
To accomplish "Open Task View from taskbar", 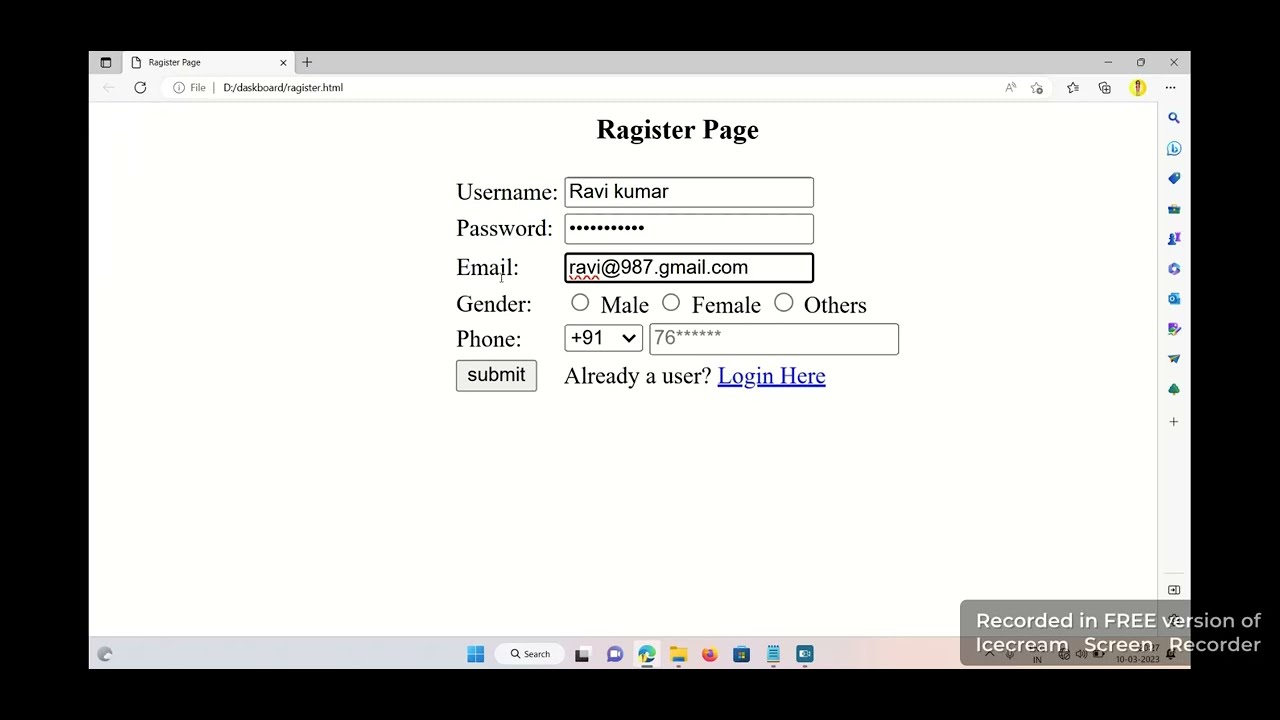I will 582,654.
